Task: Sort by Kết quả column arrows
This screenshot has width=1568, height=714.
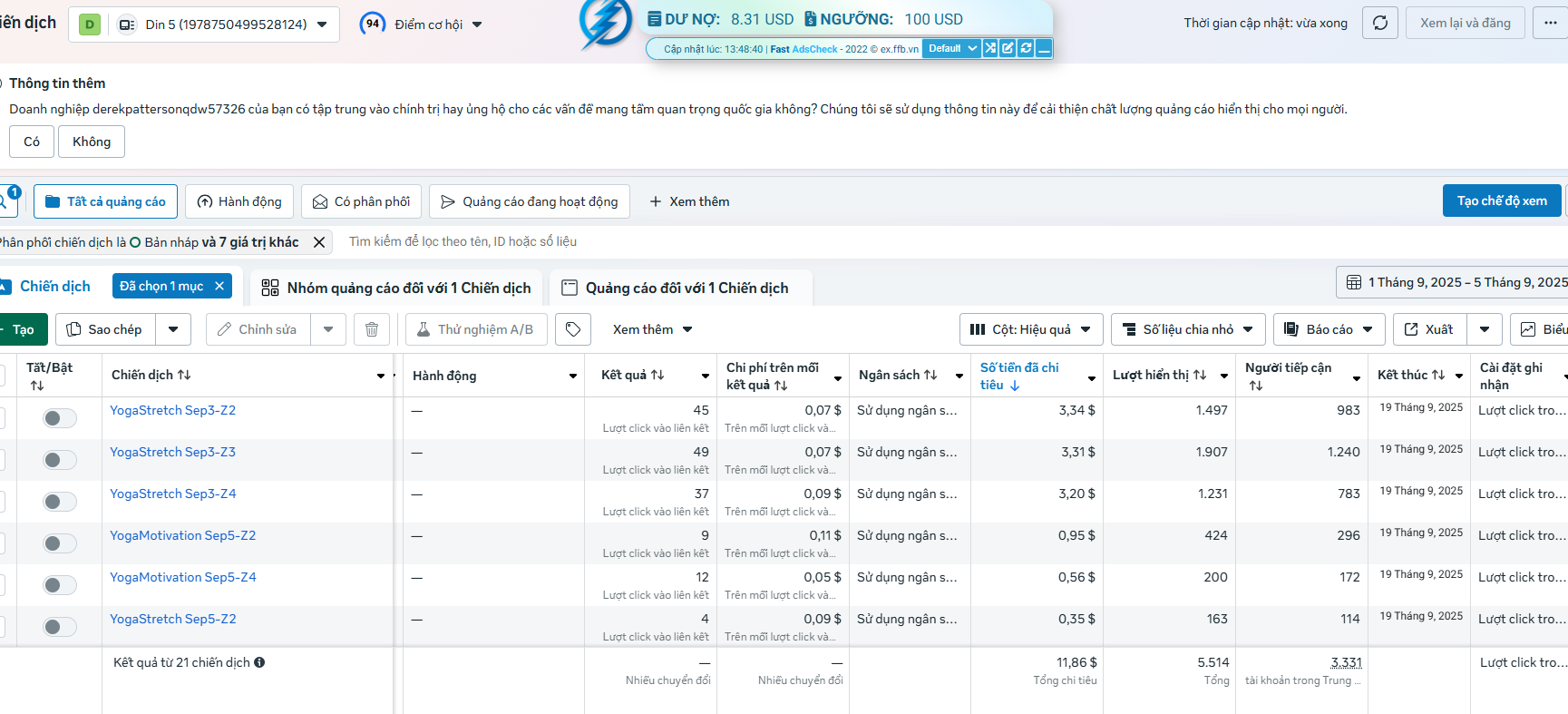Action: click(657, 375)
